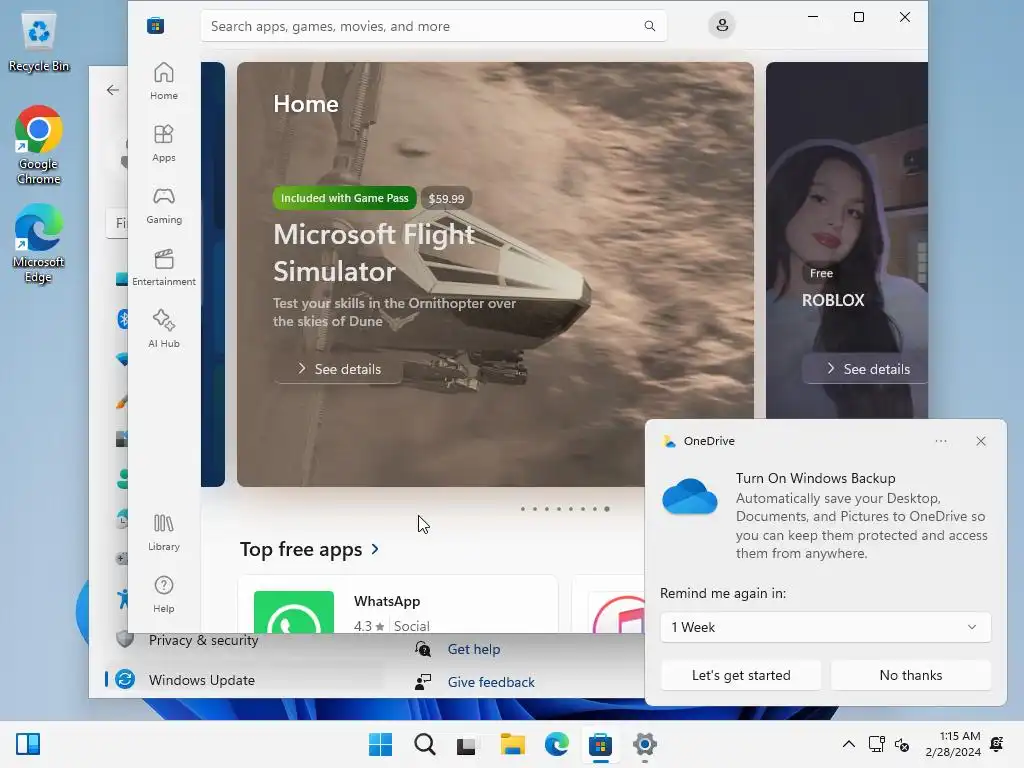The height and width of the screenshot is (768, 1024).
Task: Click Let's get started in OneDrive prompt
Action: pos(741,675)
